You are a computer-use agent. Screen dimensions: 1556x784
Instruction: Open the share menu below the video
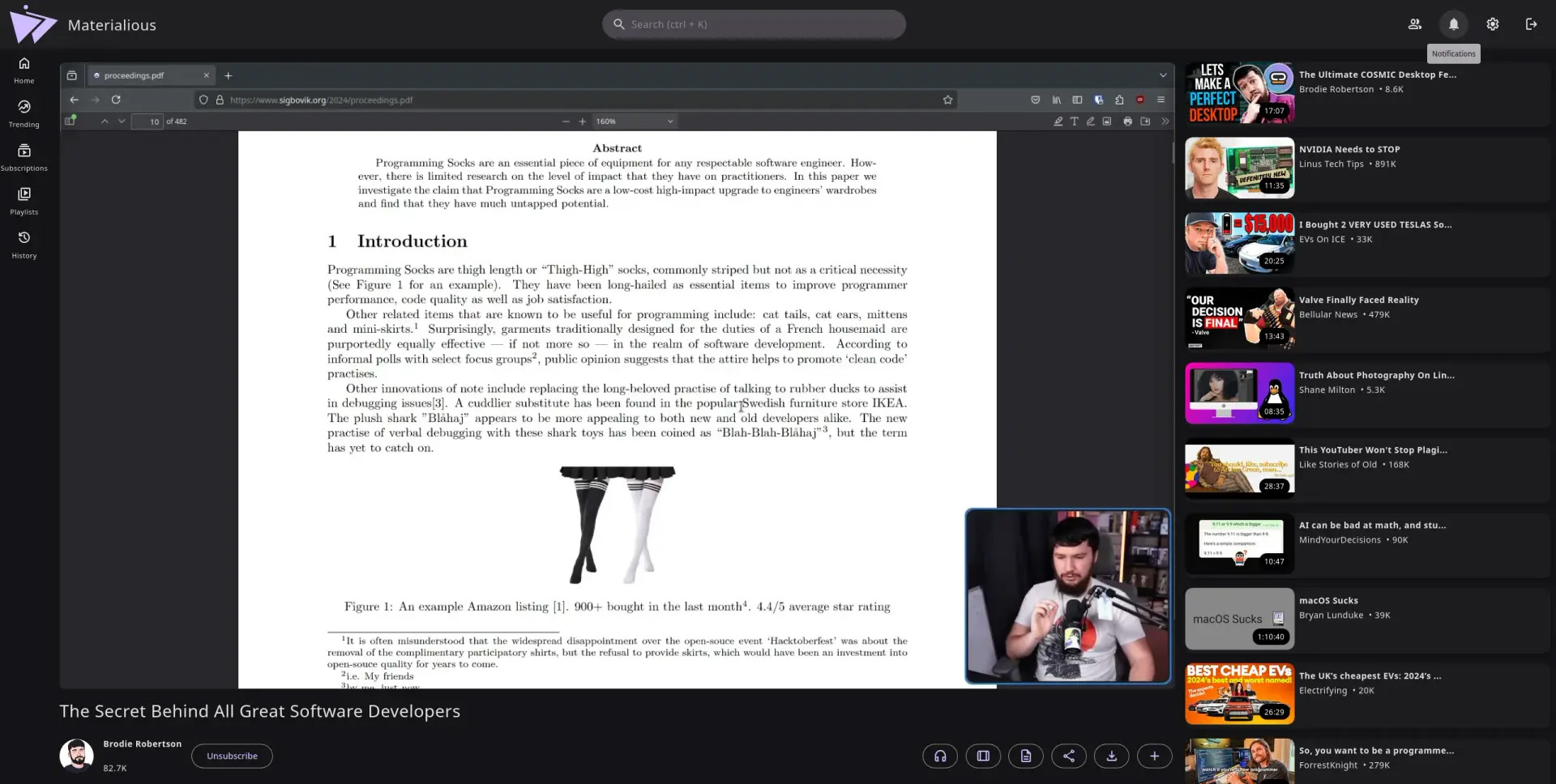pyautogui.click(x=1069, y=756)
